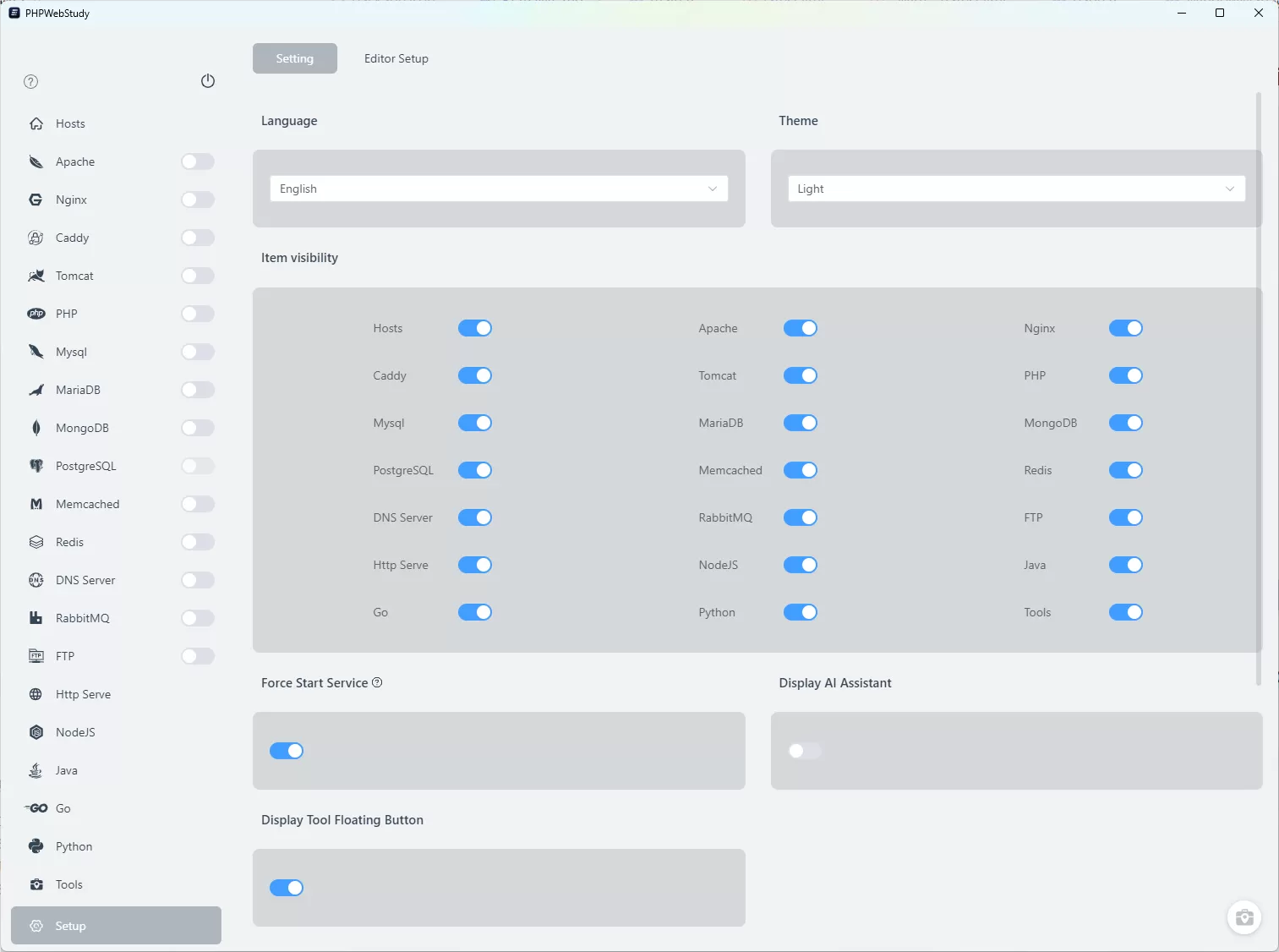The image size is (1279, 952).
Task: Click the MongoDB icon in the sidebar
Action: 36,428
